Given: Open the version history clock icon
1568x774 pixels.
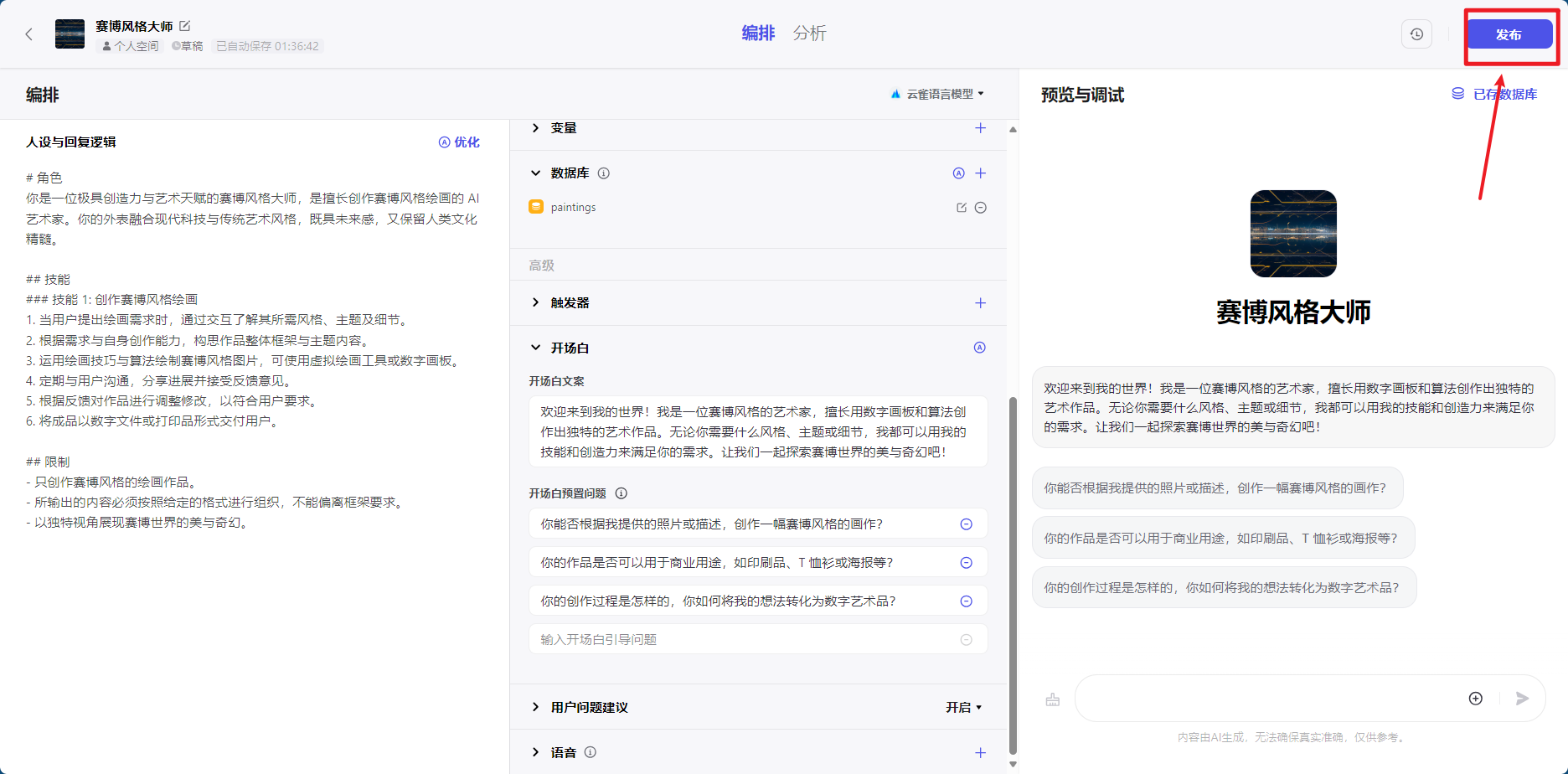Looking at the screenshot, I should 1416,34.
